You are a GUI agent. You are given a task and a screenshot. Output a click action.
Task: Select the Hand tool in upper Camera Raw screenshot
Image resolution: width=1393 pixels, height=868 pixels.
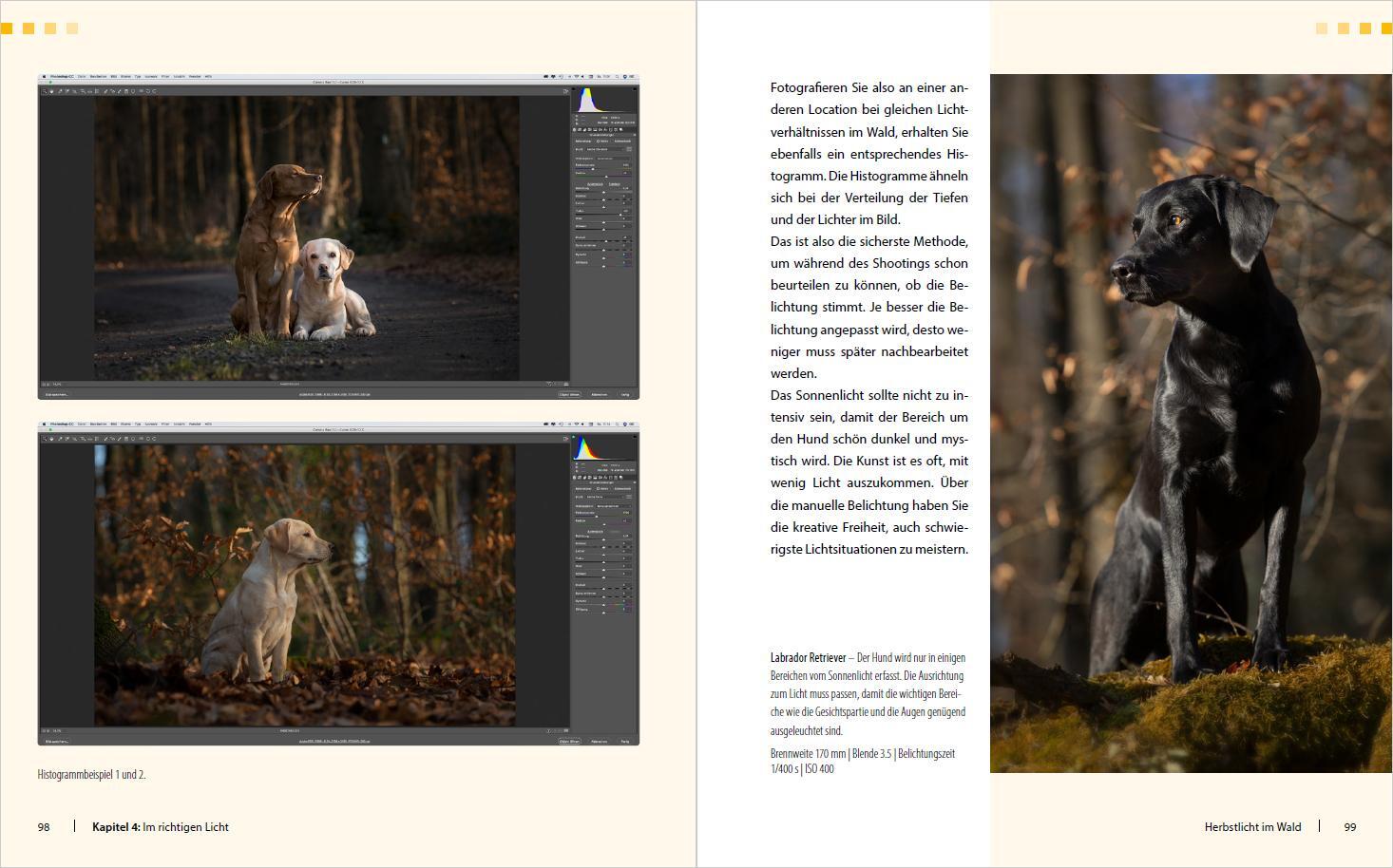[x=51, y=91]
